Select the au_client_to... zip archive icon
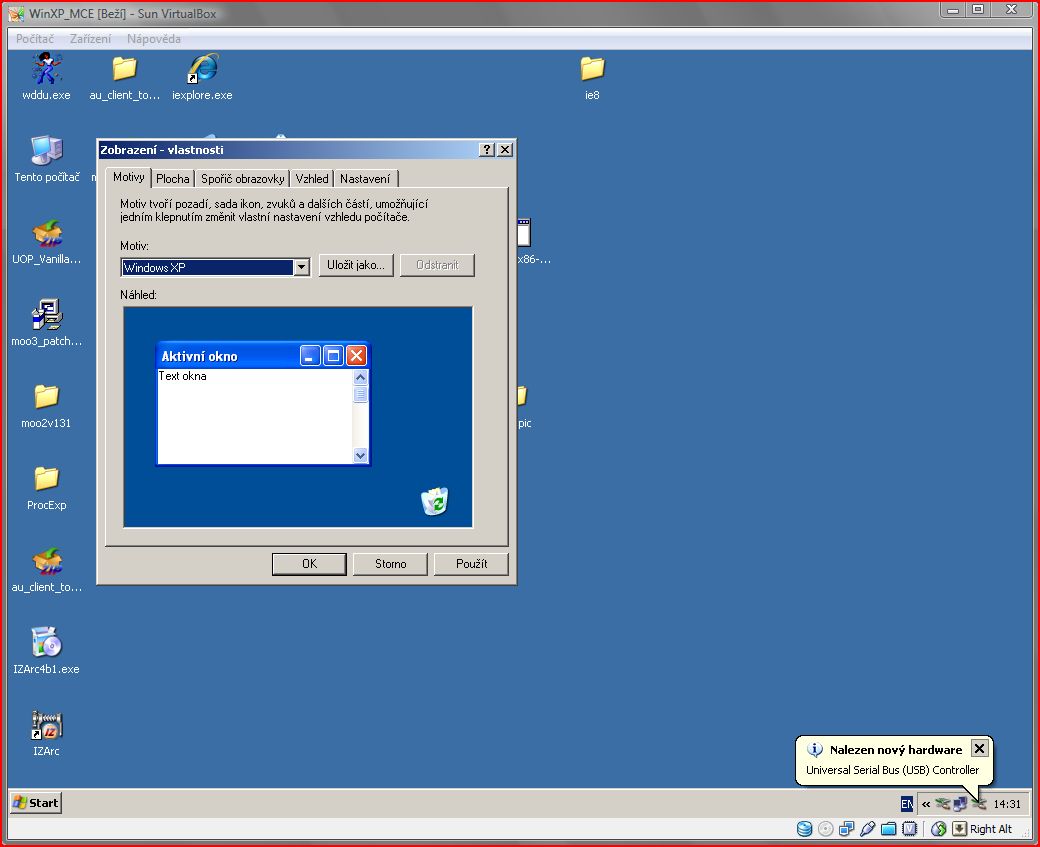1040x847 pixels. click(46, 570)
